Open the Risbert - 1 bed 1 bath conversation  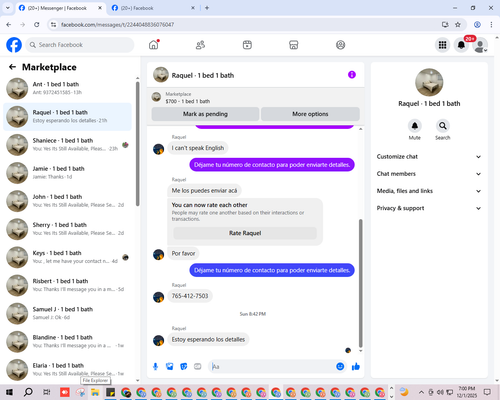point(68,285)
